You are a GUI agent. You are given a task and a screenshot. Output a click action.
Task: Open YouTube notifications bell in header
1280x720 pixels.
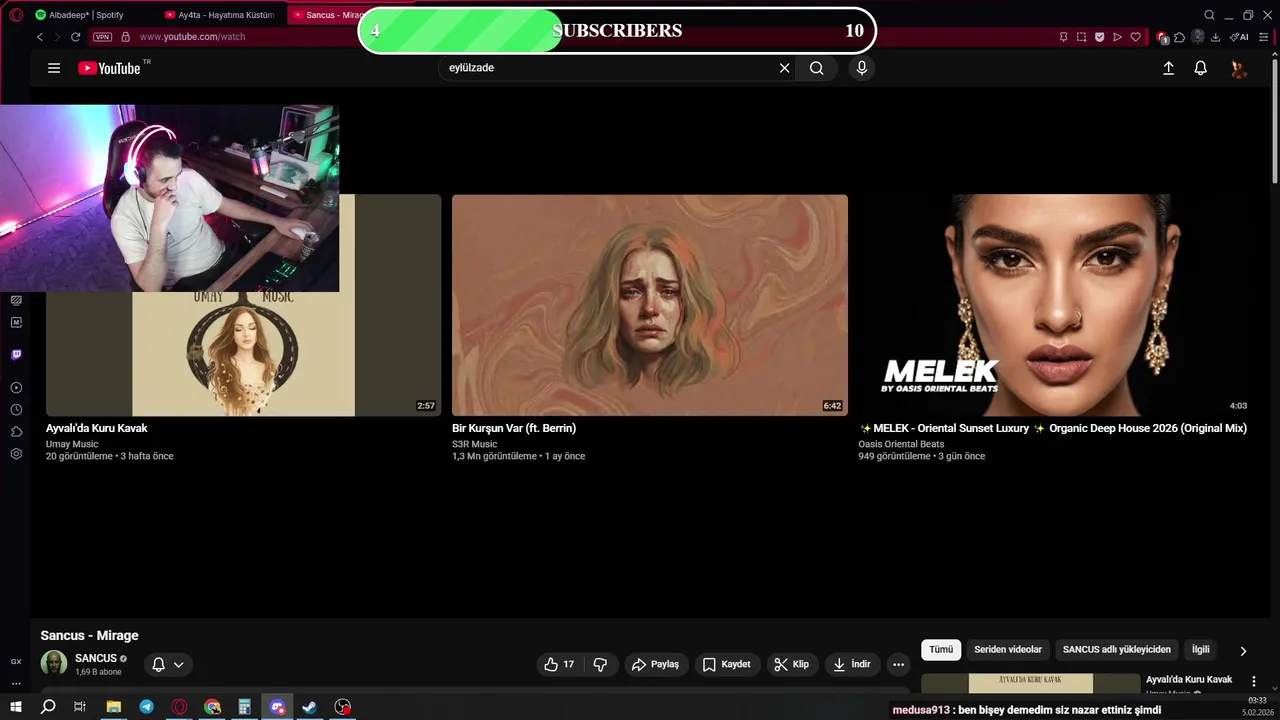[1201, 68]
